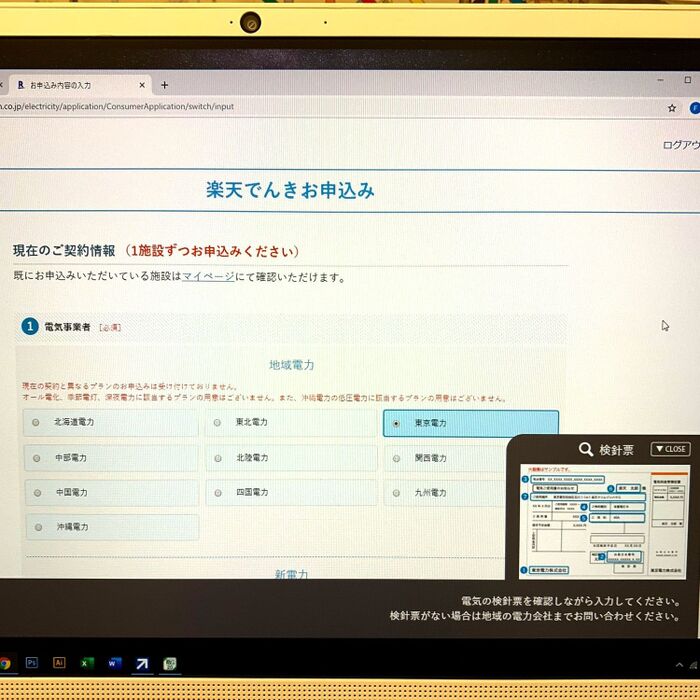Open Photoshop from the taskbar
This screenshot has height=700, width=700.
point(32,662)
